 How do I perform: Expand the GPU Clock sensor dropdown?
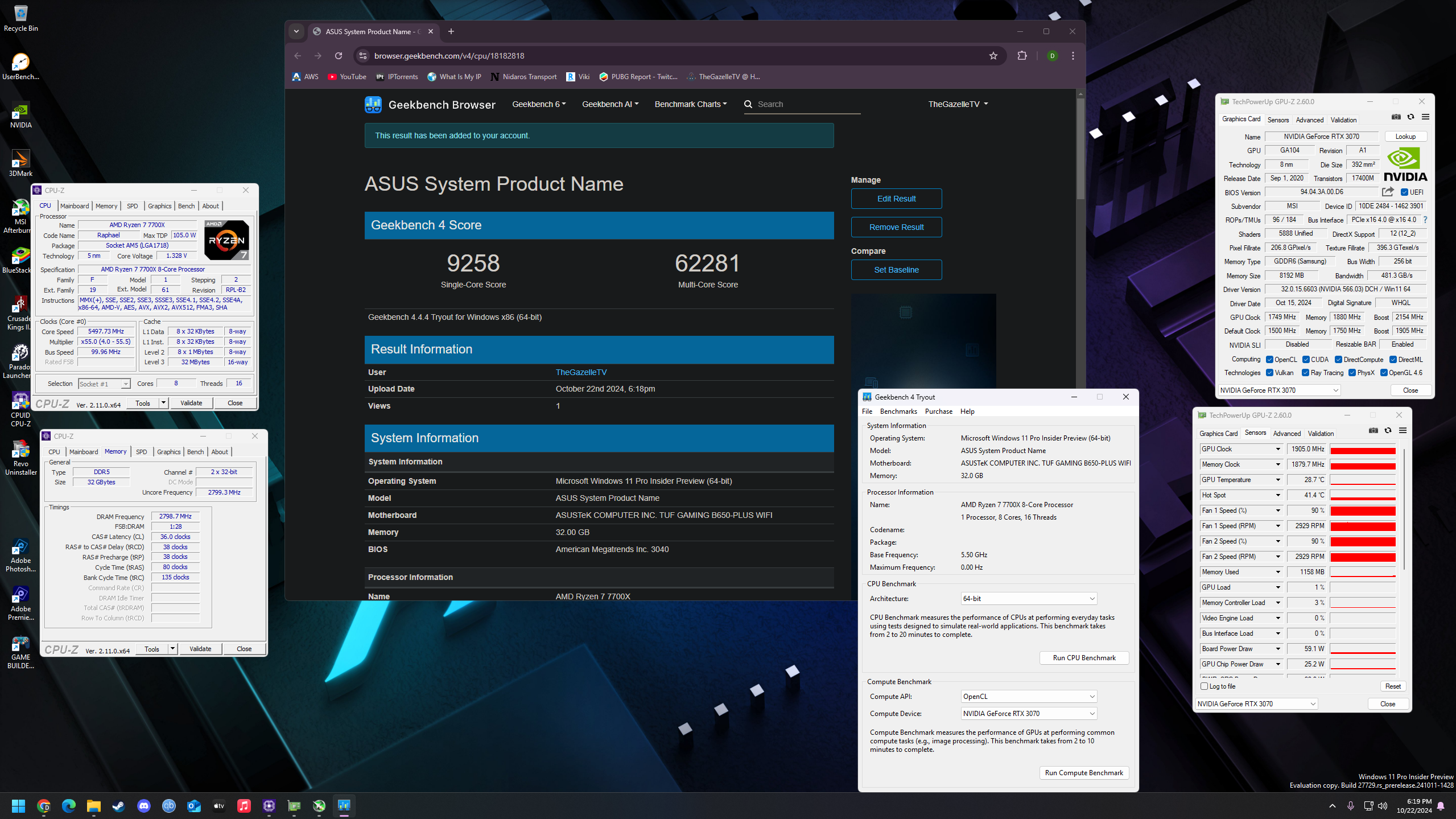(x=1277, y=449)
